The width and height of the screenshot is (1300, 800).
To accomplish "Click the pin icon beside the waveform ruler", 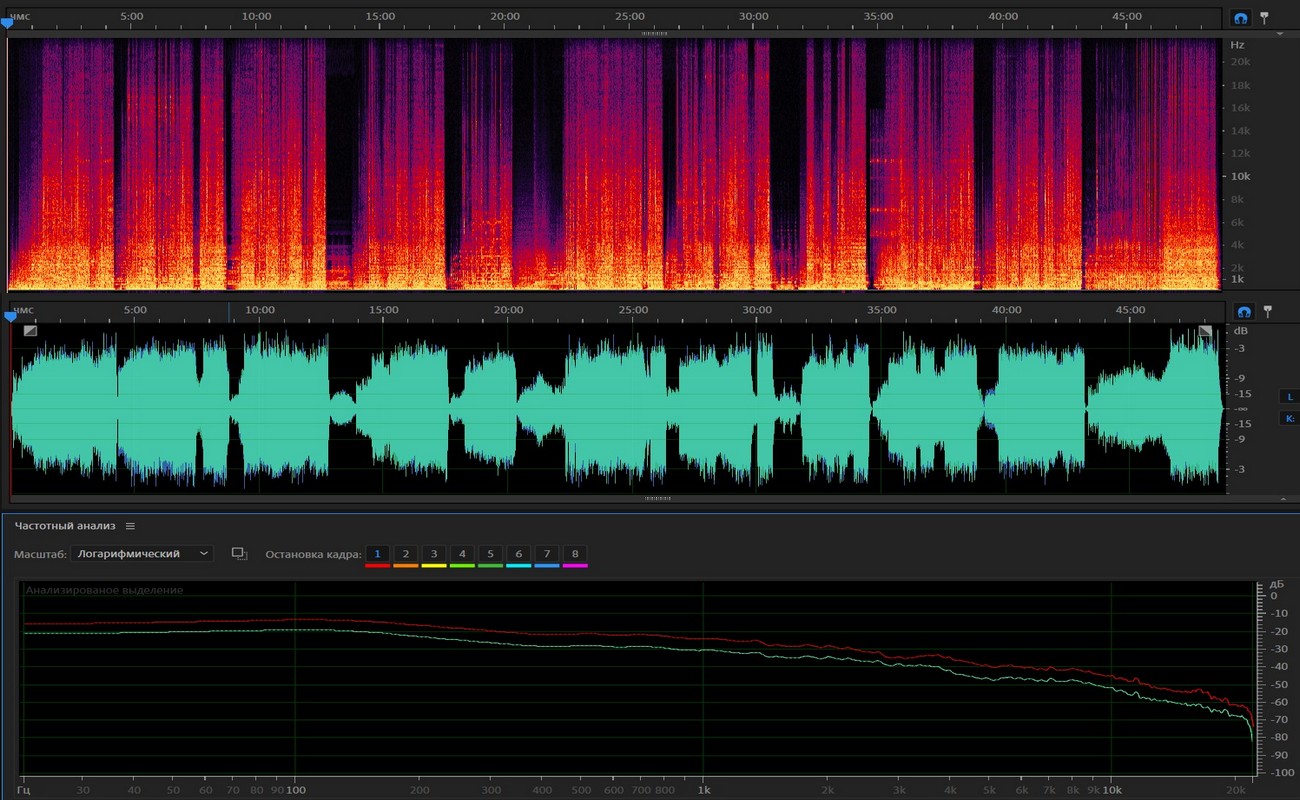I will click(x=1266, y=310).
